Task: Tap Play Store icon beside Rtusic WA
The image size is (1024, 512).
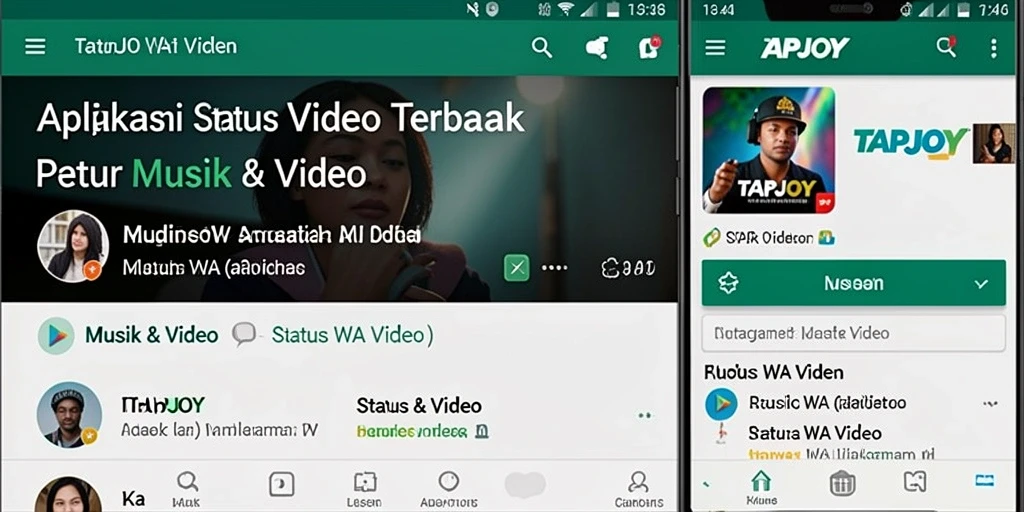Action: coord(722,404)
